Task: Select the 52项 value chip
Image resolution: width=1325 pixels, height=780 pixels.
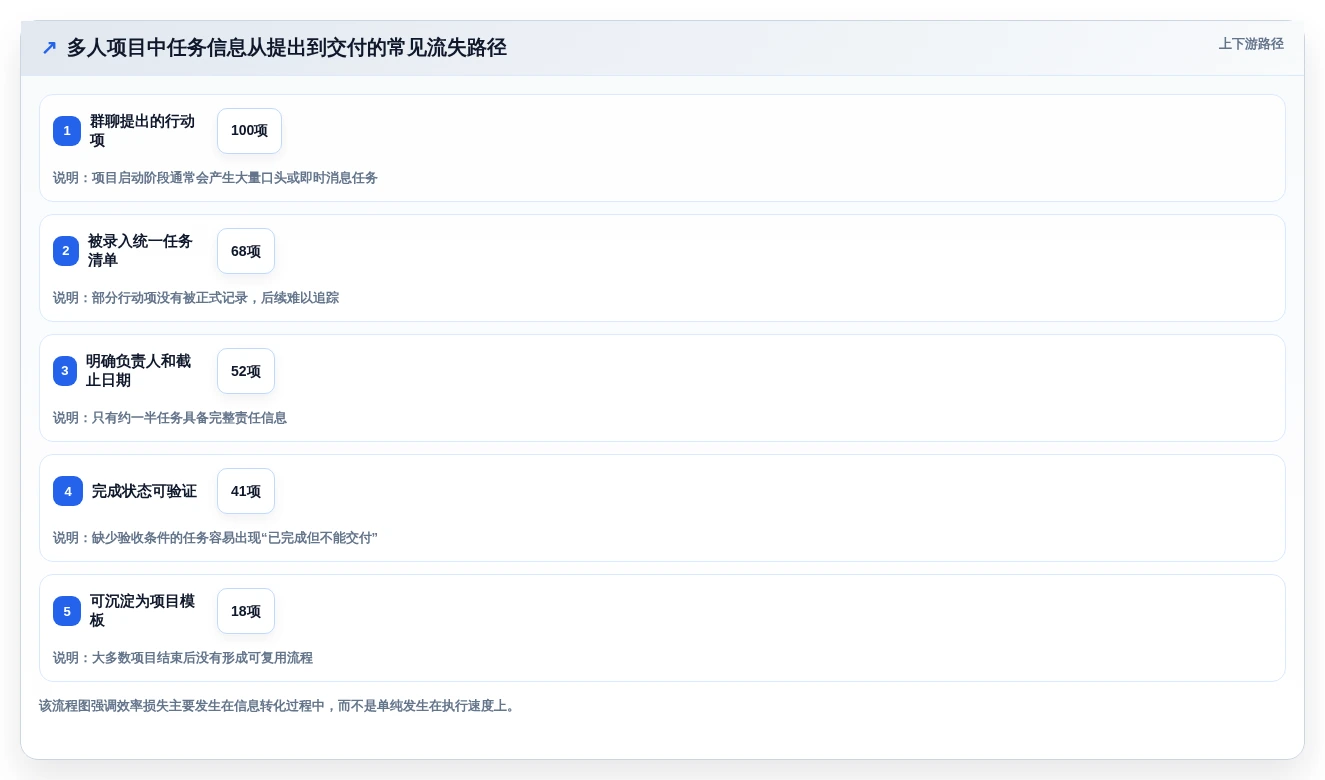Action: pos(246,371)
